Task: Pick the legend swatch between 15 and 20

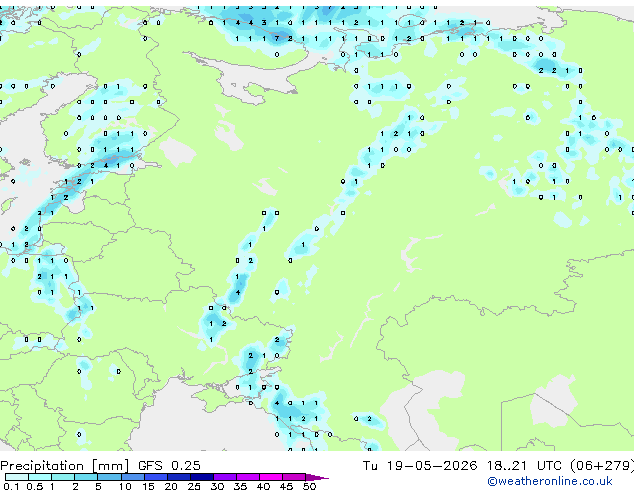Action: [x=155, y=477]
